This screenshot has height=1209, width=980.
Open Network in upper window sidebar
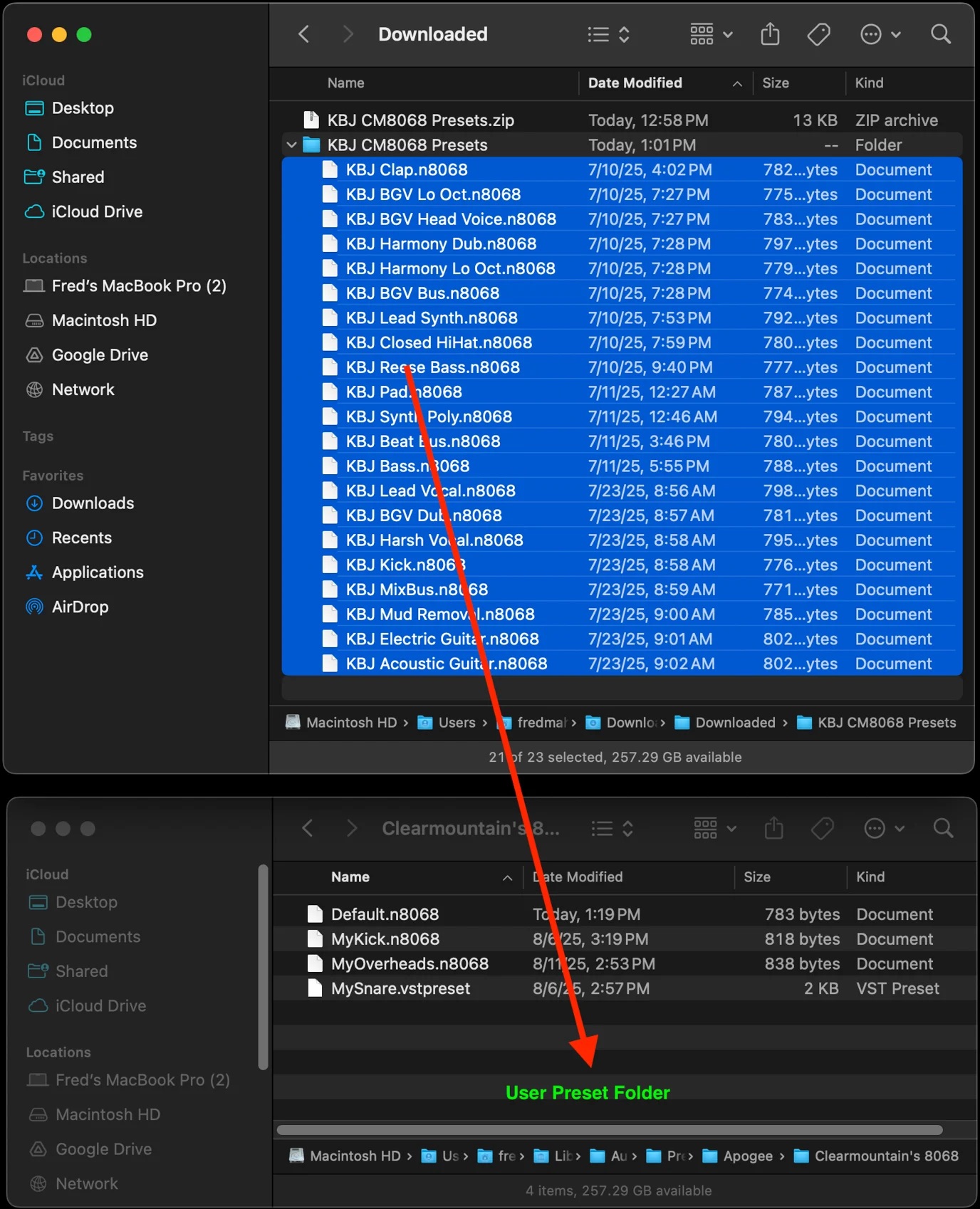pyautogui.click(x=69, y=389)
